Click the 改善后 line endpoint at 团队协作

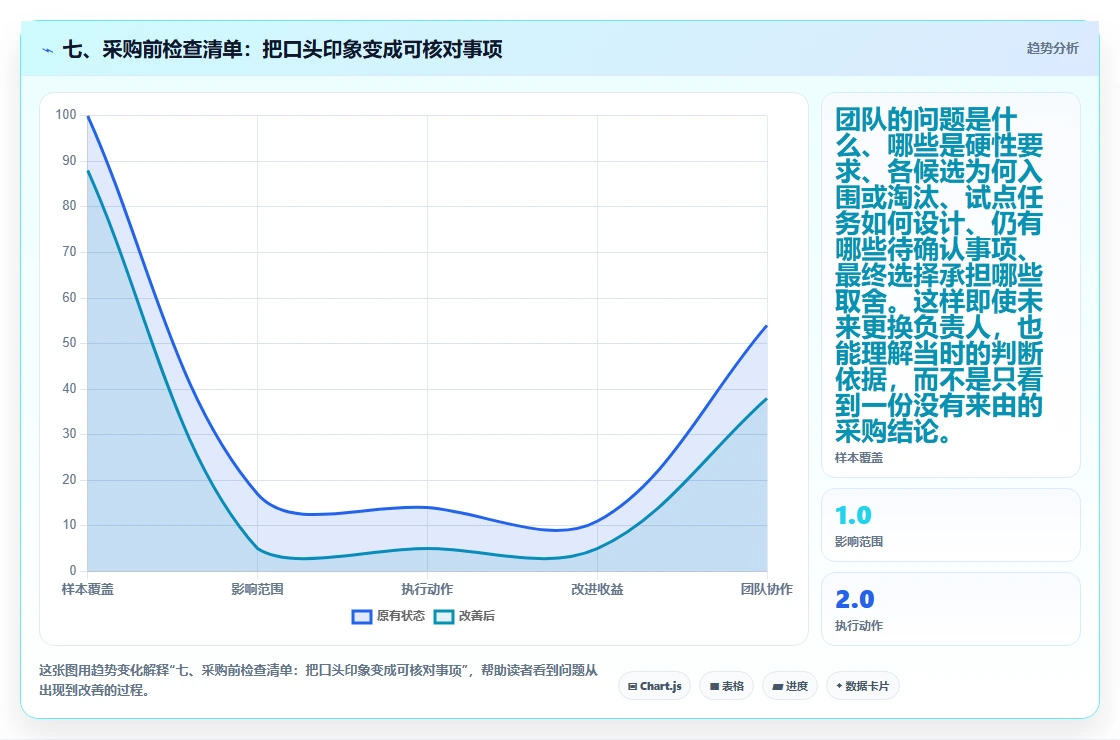pos(766,399)
